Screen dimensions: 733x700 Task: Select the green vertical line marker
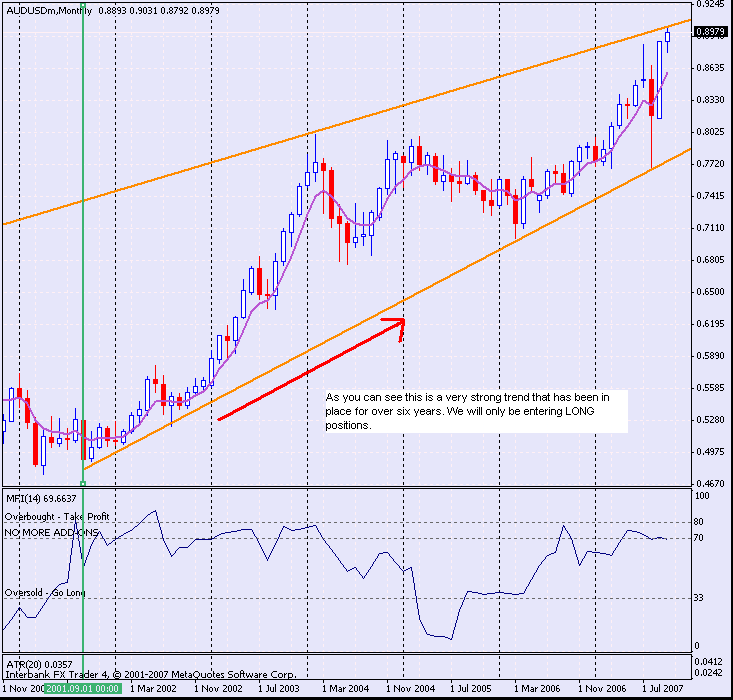pos(83,243)
